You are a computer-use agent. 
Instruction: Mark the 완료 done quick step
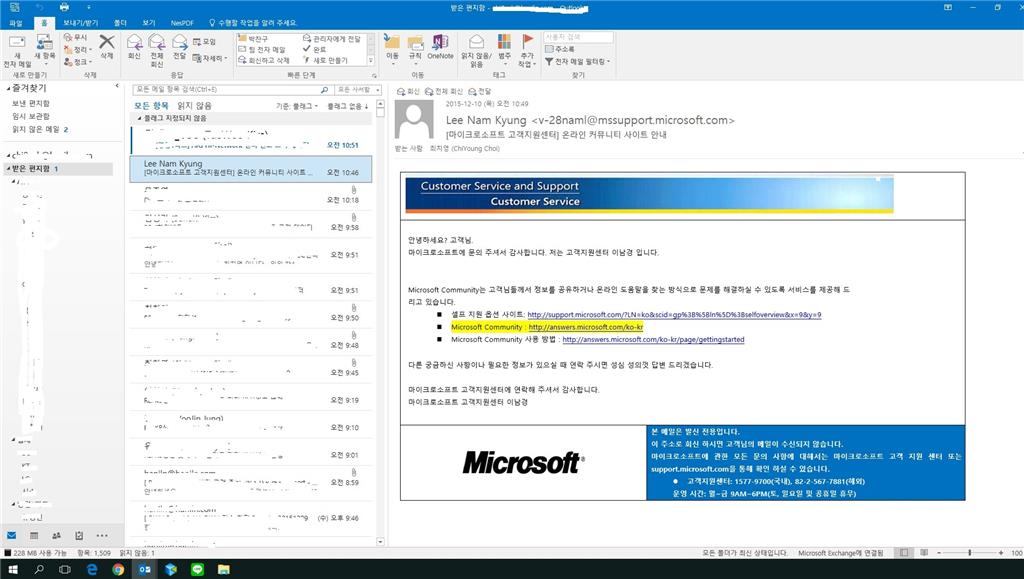[x=314, y=50]
